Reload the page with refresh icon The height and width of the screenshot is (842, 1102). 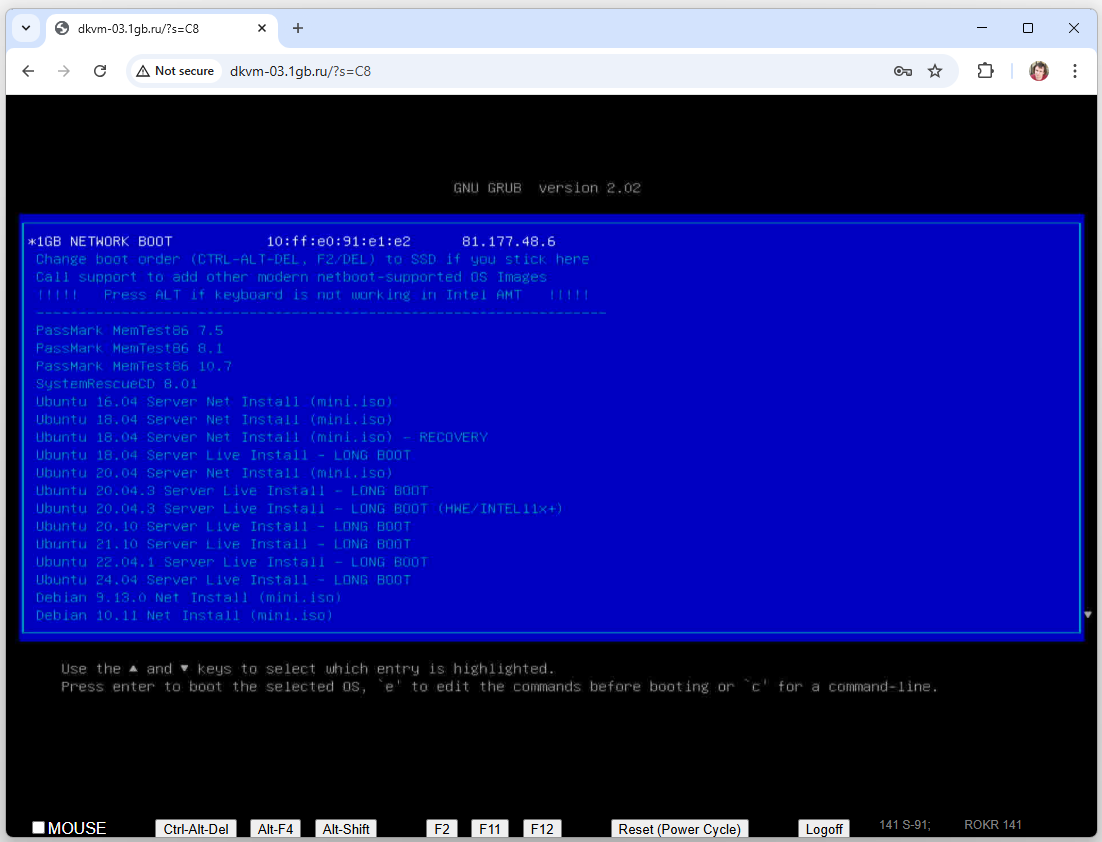100,71
